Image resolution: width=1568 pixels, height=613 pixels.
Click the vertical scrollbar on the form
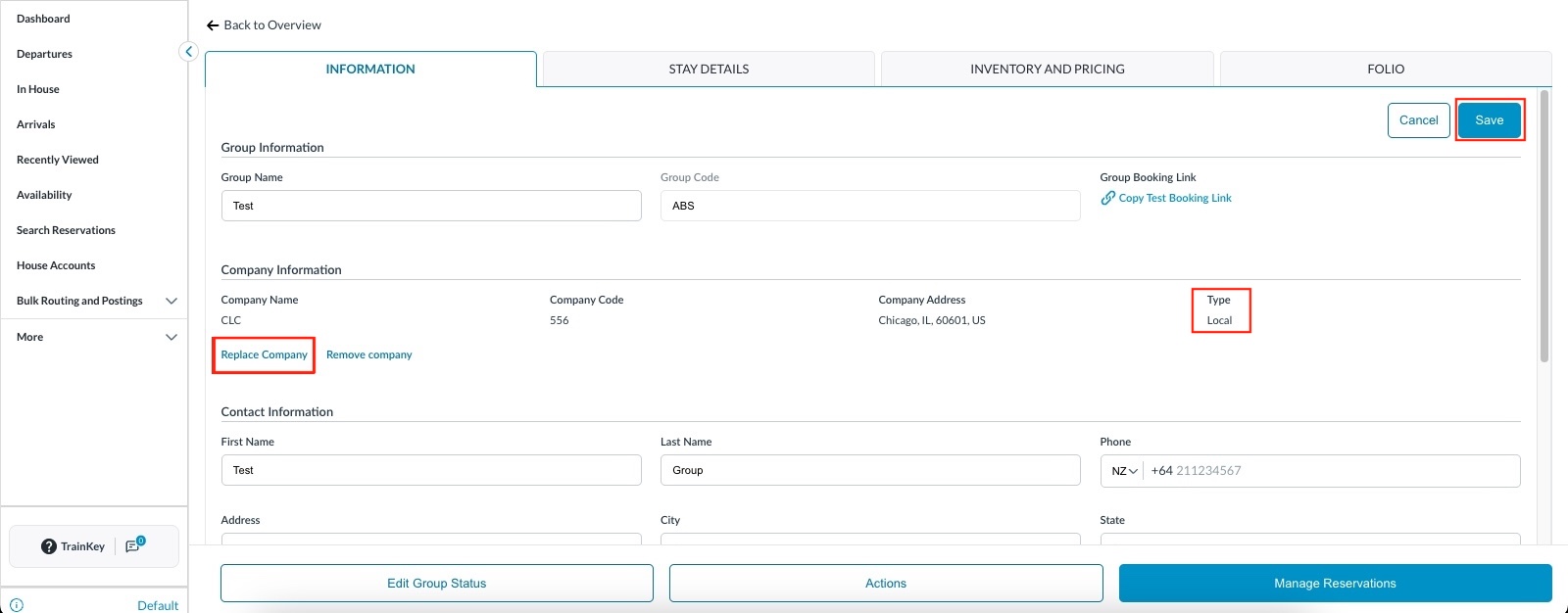pyautogui.click(x=1544, y=227)
